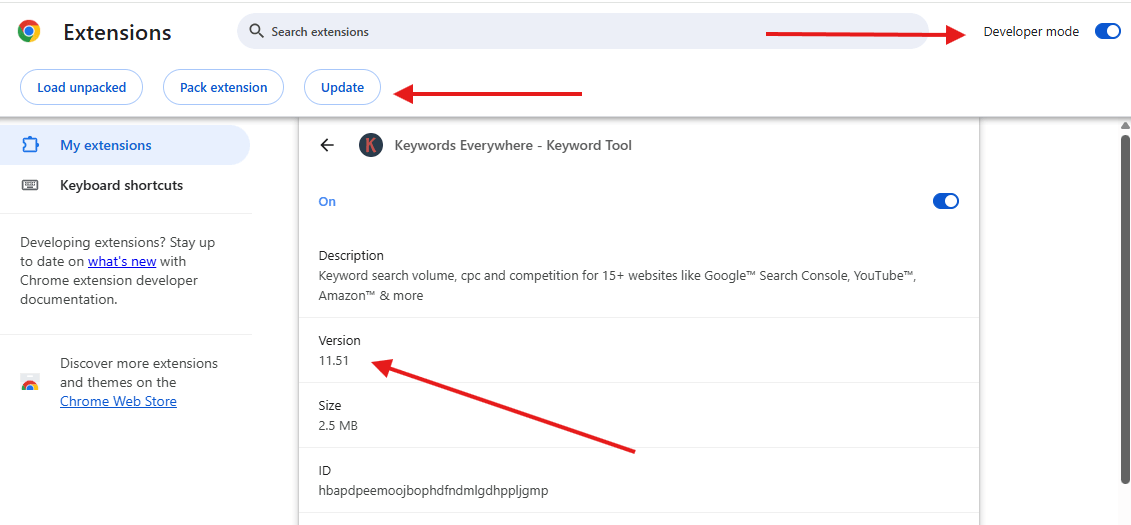The width and height of the screenshot is (1131, 525).
Task: Focus the Search extensions field
Action: click(x=583, y=31)
